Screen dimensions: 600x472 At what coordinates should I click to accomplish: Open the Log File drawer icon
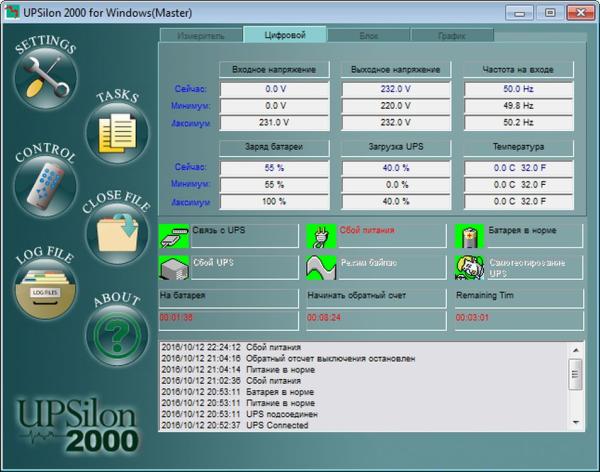coord(46,289)
